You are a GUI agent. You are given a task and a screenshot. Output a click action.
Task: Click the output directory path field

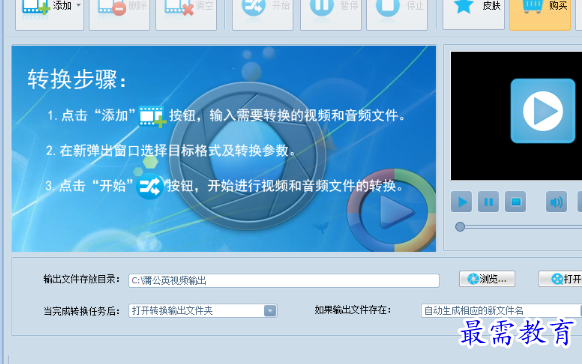[284, 281]
